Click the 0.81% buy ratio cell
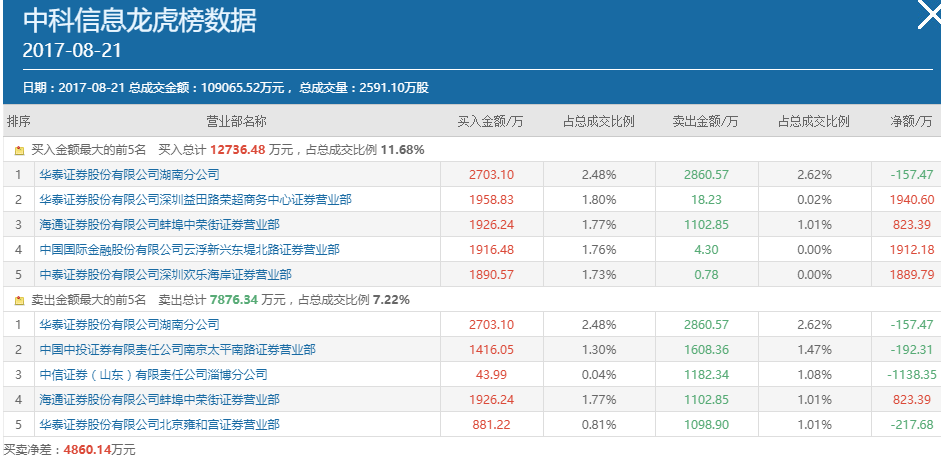Screen dimensions: 941x456 coord(599,425)
